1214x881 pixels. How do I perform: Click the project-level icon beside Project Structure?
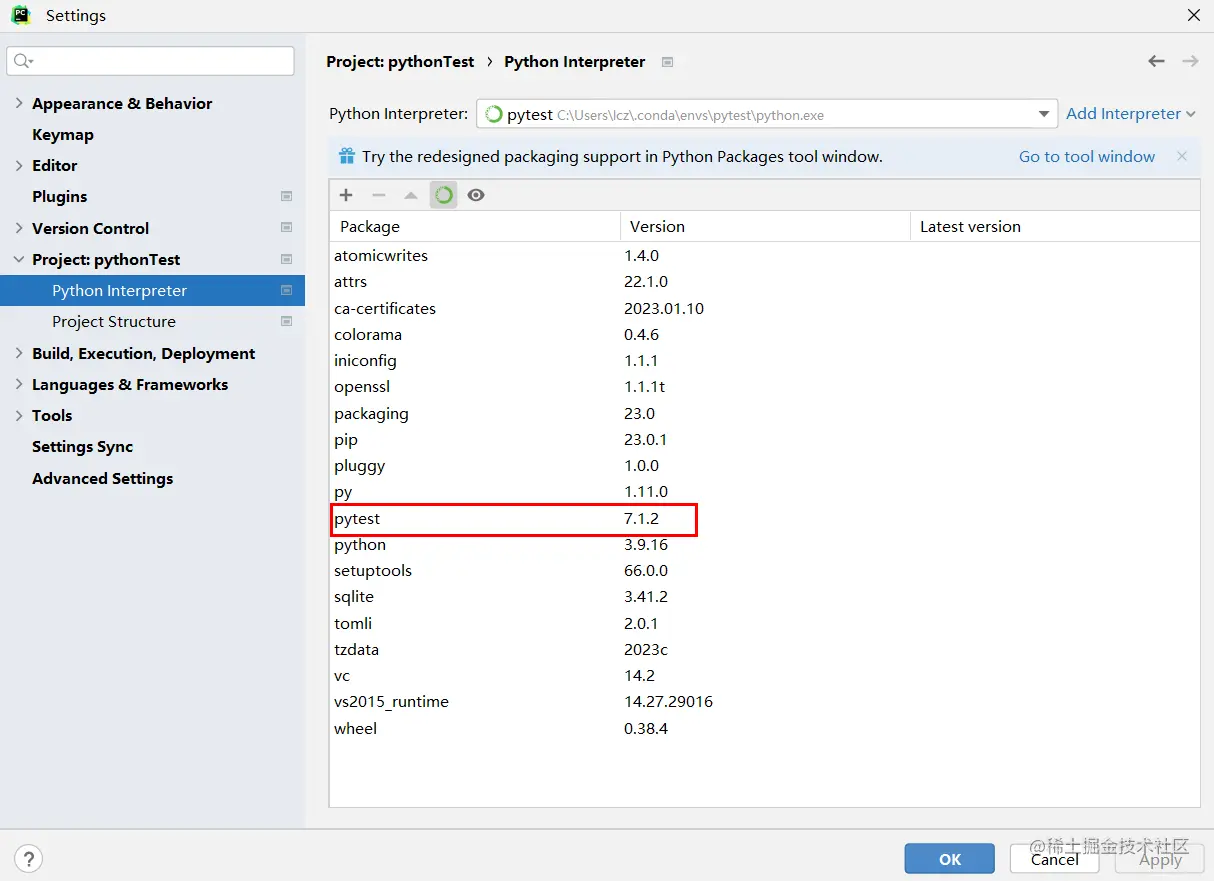(x=287, y=321)
